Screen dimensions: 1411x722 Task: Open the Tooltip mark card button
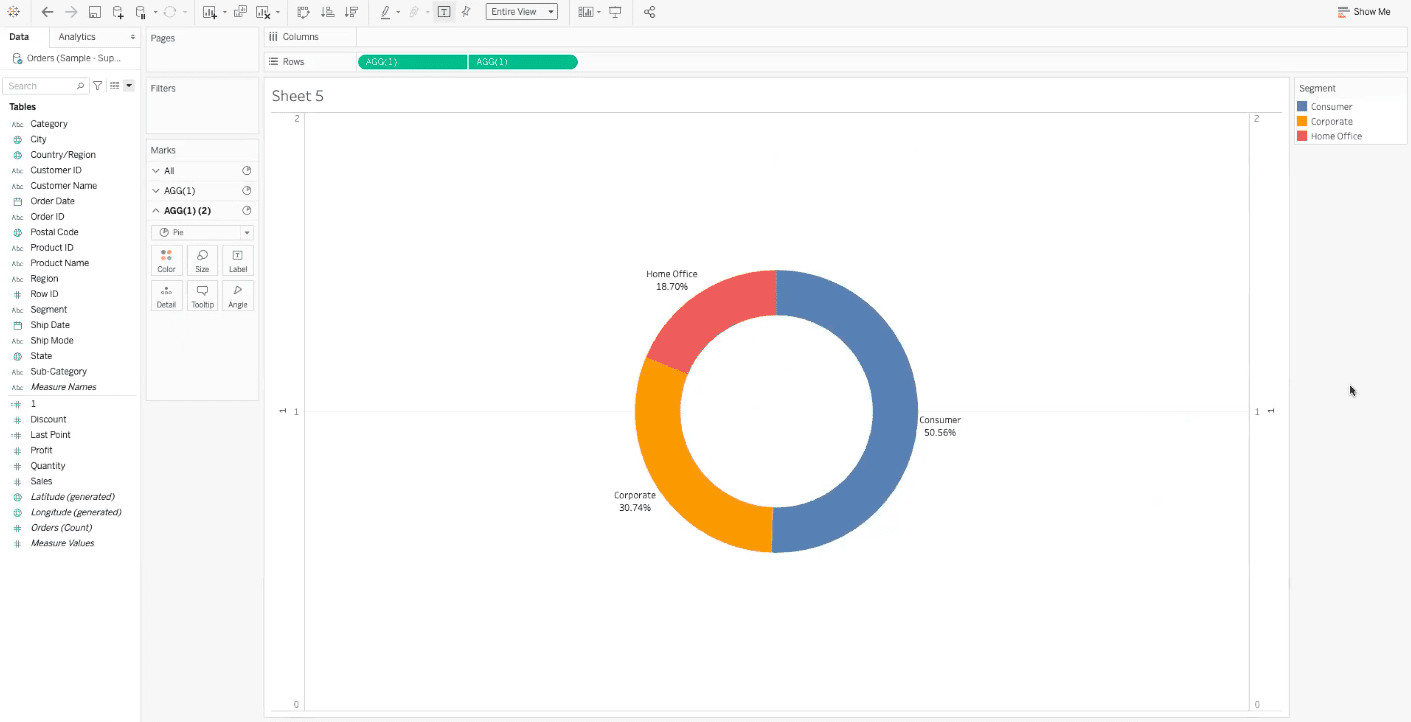coord(202,296)
